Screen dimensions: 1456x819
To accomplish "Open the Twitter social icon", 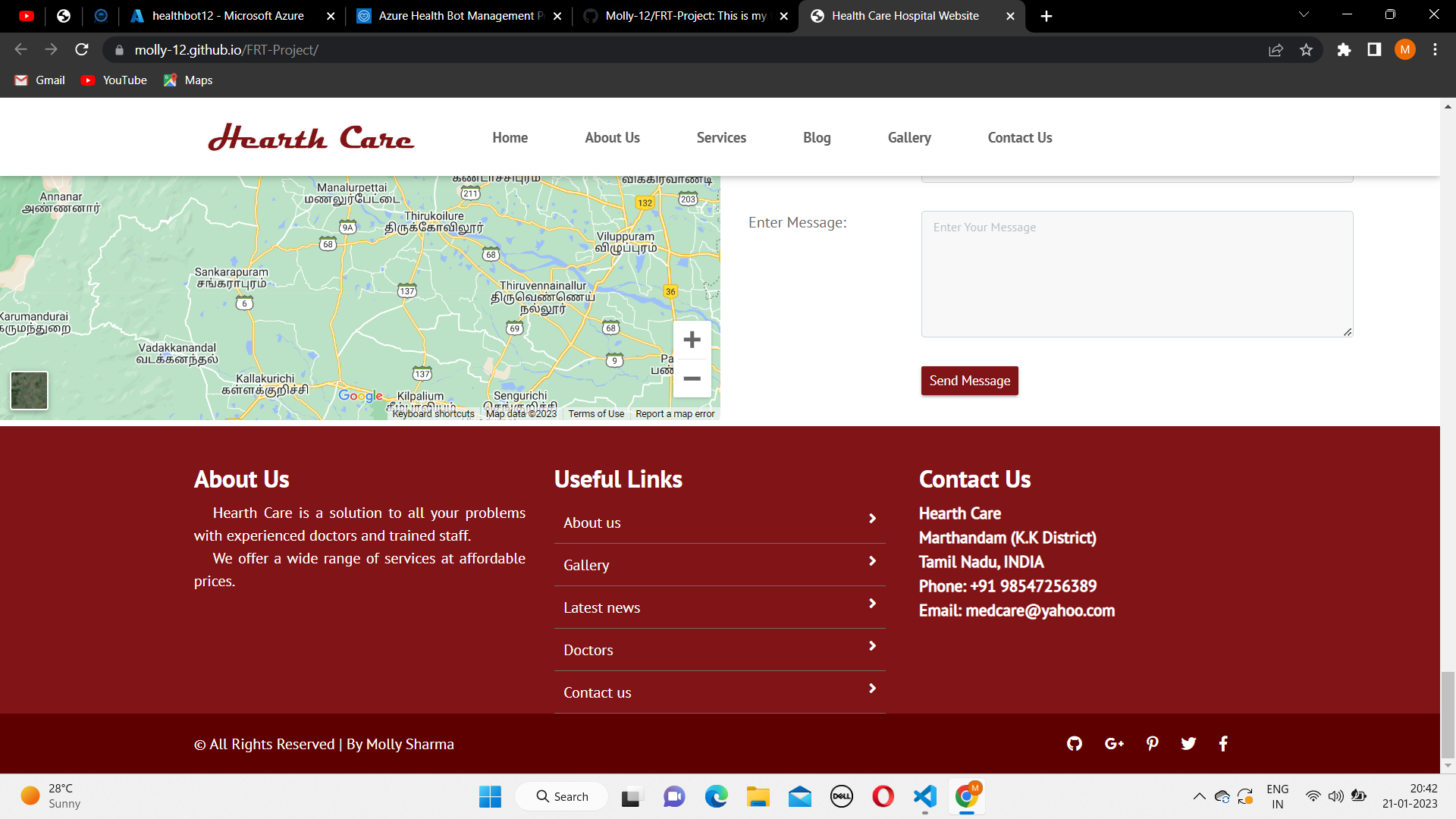I will tap(1188, 743).
